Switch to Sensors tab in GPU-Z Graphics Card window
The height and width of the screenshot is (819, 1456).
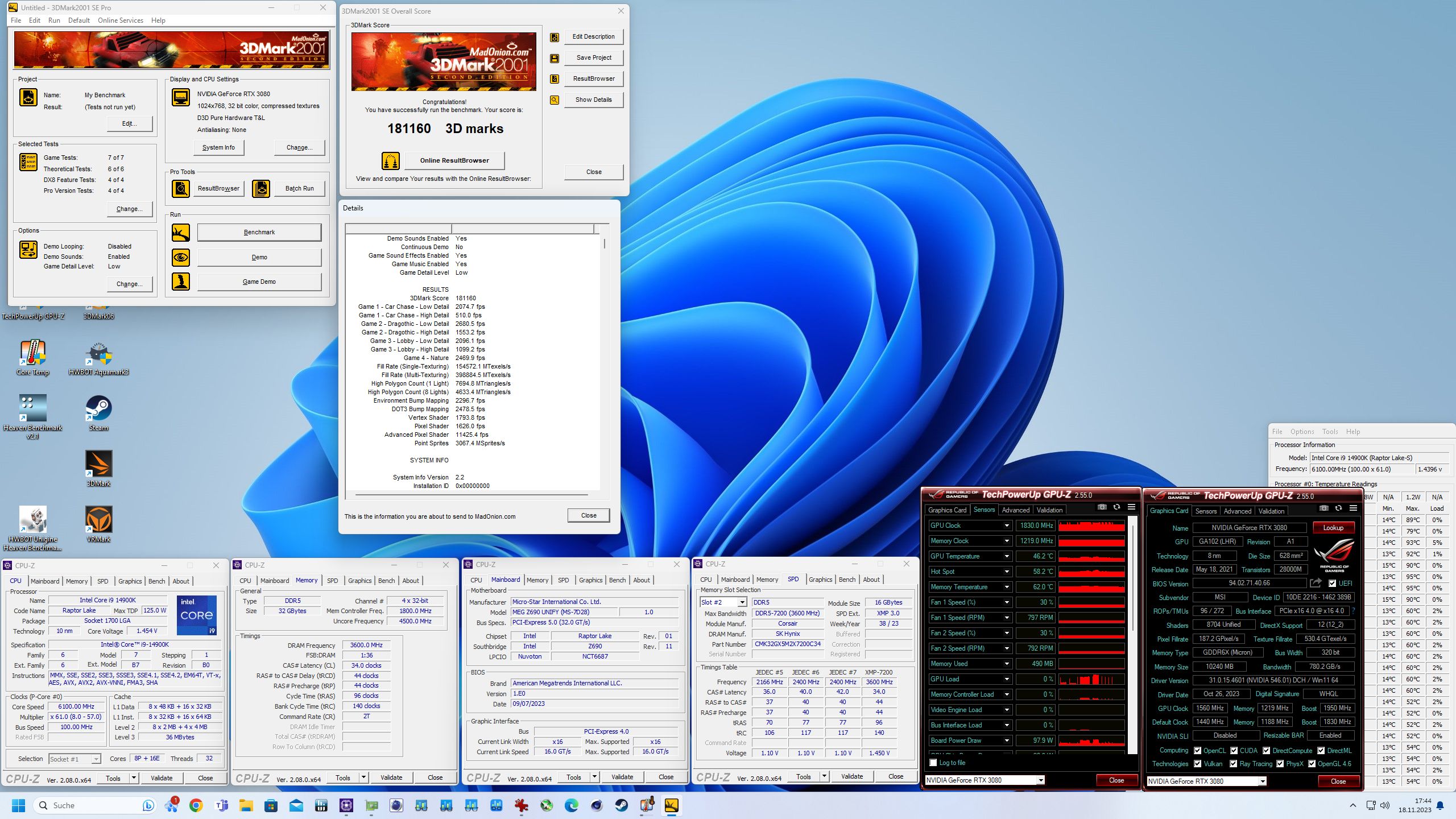click(x=1206, y=511)
